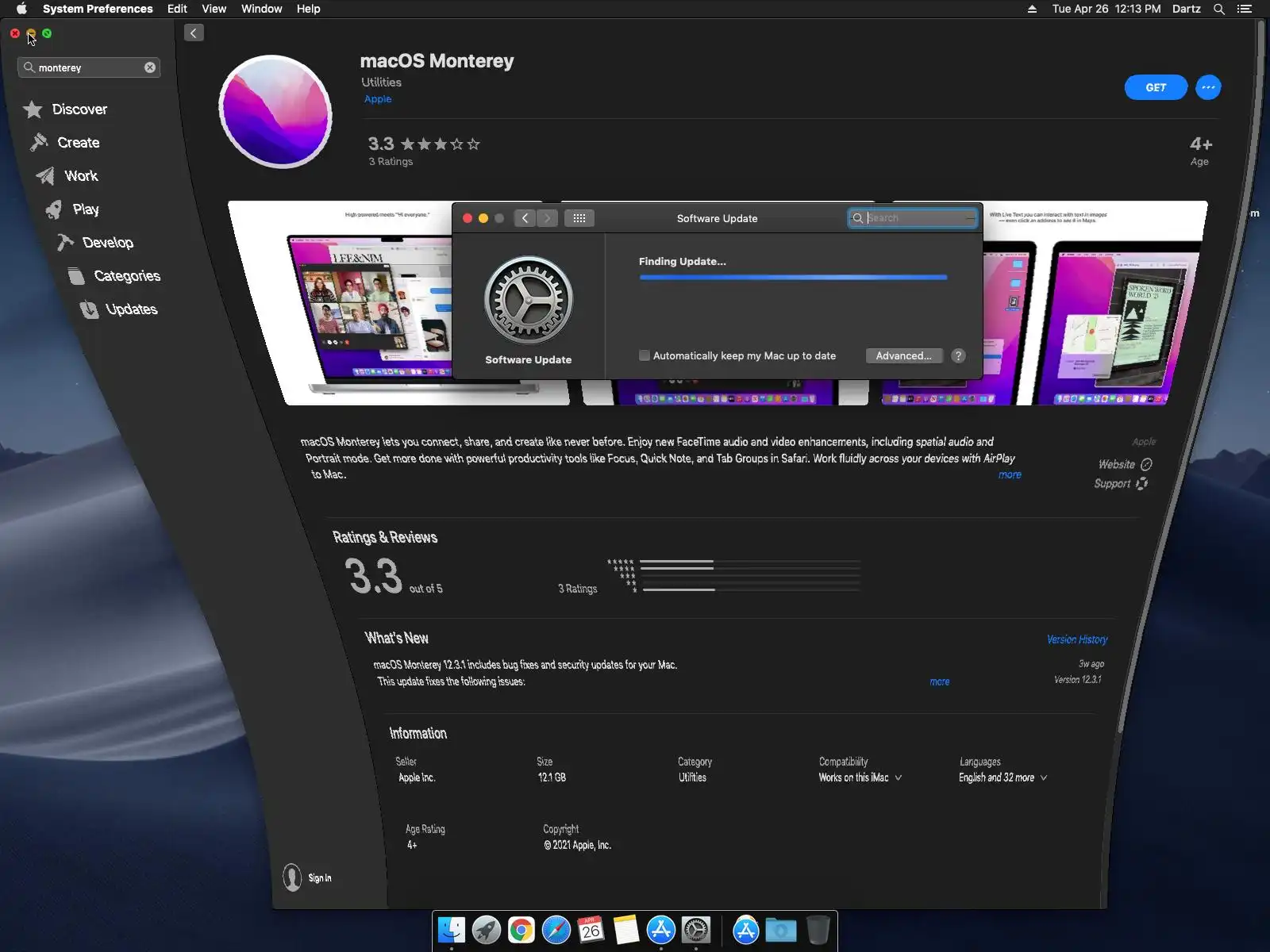Image resolution: width=1270 pixels, height=952 pixels.
Task: Open the Trash in the Dock
Action: coord(818,930)
